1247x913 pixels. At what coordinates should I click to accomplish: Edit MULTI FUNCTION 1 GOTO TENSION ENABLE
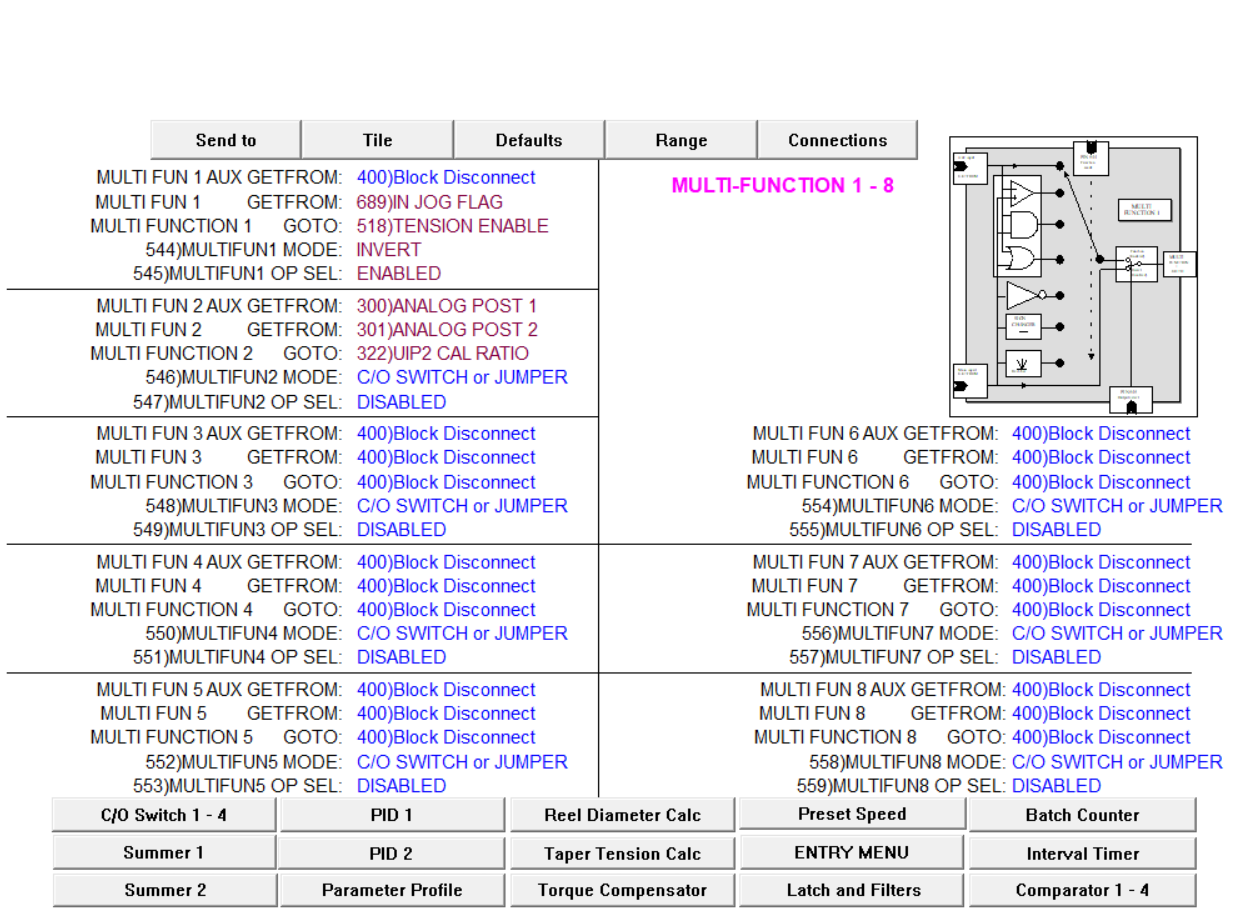tap(452, 226)
